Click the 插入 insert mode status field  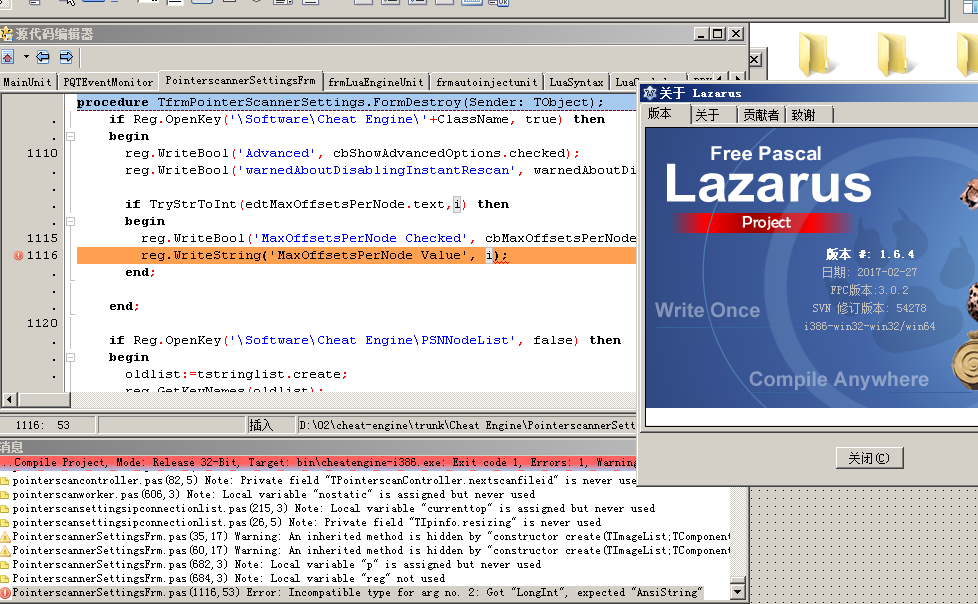[261, 425]
